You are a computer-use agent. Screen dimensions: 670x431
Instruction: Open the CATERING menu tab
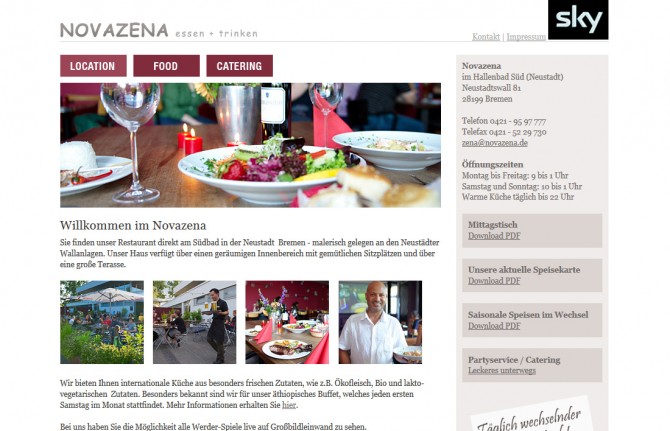[239, 66]
